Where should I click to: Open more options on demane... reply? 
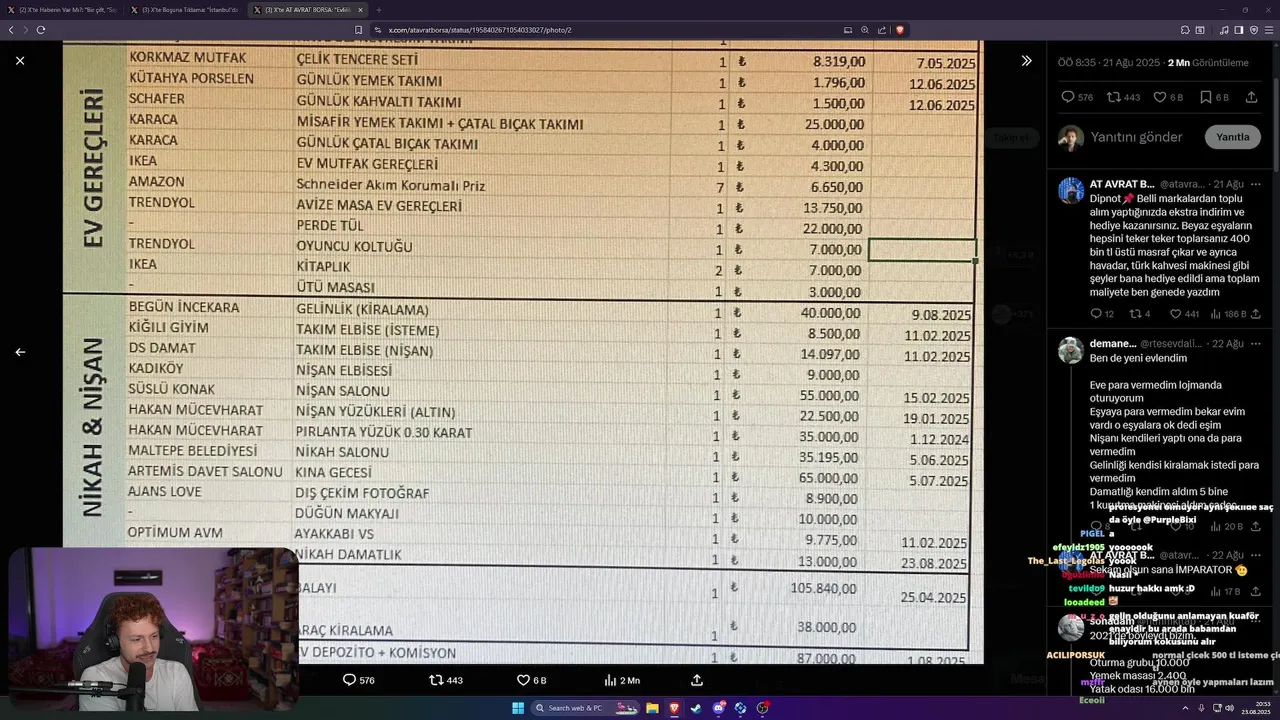[1256, 344]
